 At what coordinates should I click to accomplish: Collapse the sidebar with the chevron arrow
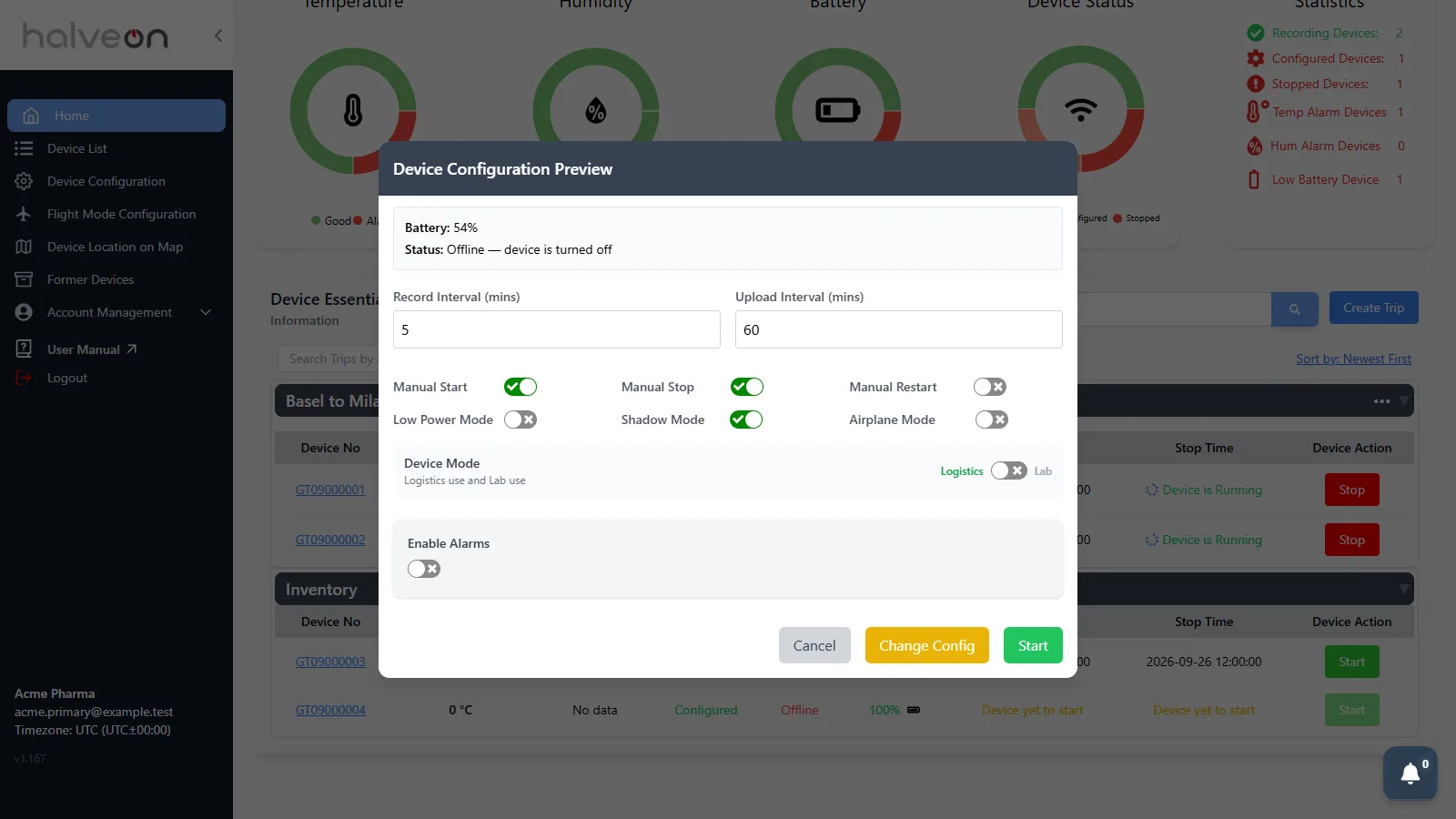(218, 35)
